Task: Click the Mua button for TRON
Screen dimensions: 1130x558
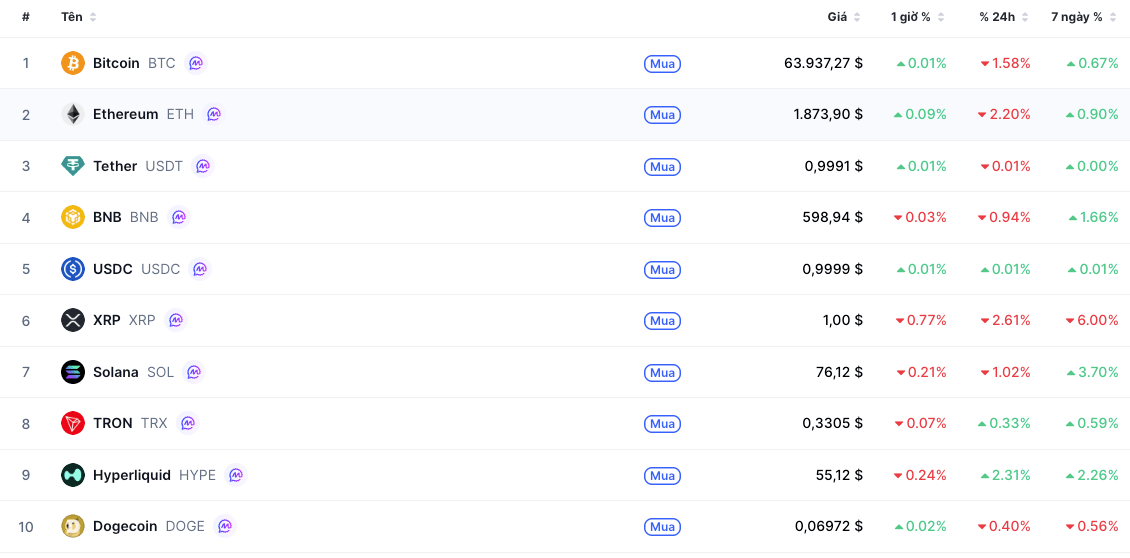Action: pos(662,423)
